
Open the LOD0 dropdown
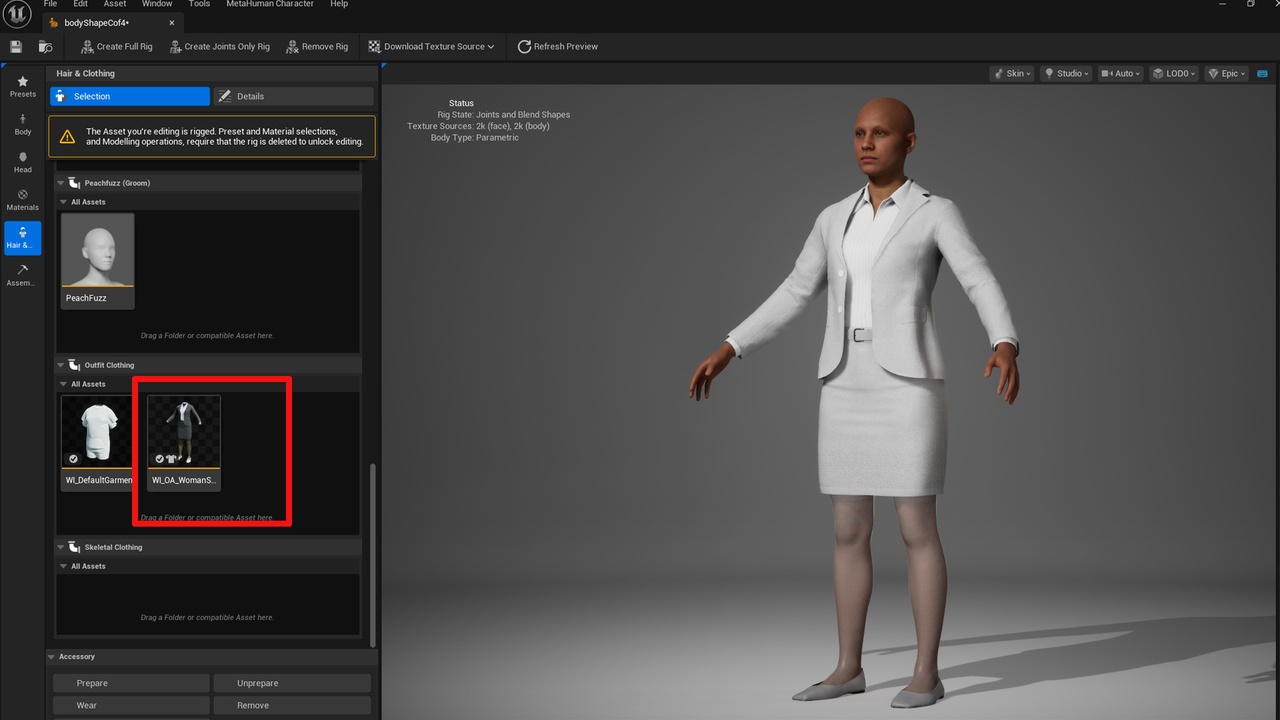[x=1174, y=73]
